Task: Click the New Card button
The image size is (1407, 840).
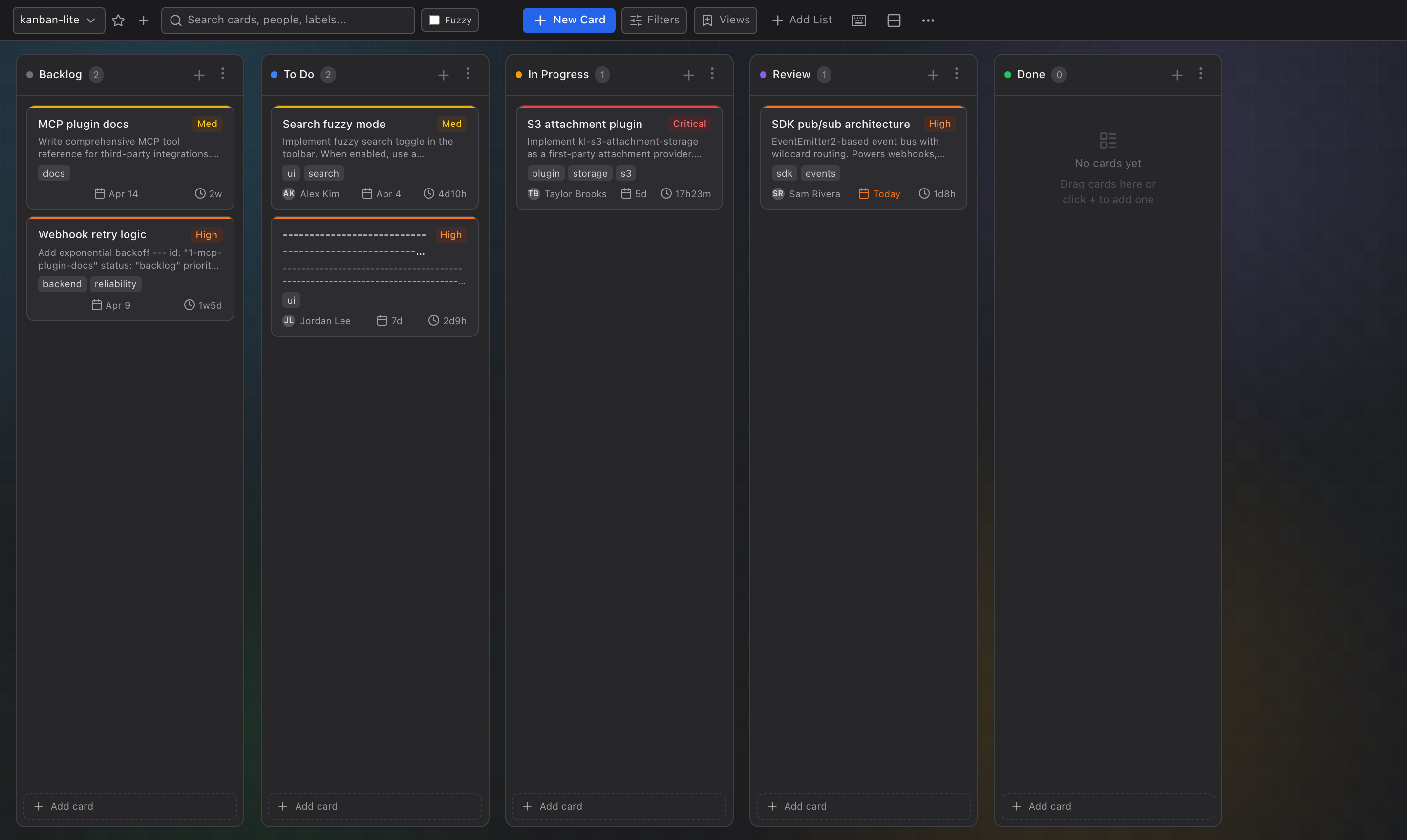Action: [x=569, y=20]
